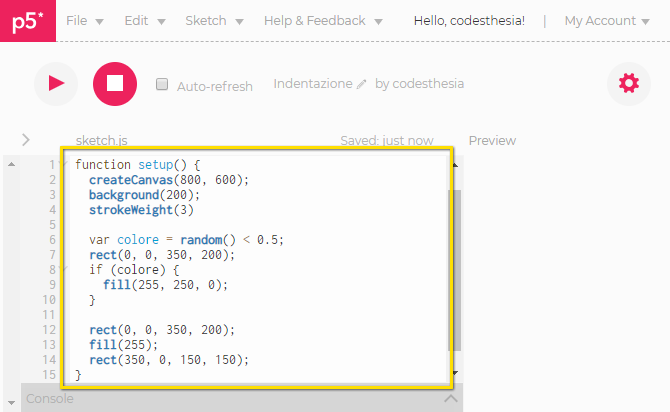
Task: Fold the if block at line 8
Action: pos(65,269)
